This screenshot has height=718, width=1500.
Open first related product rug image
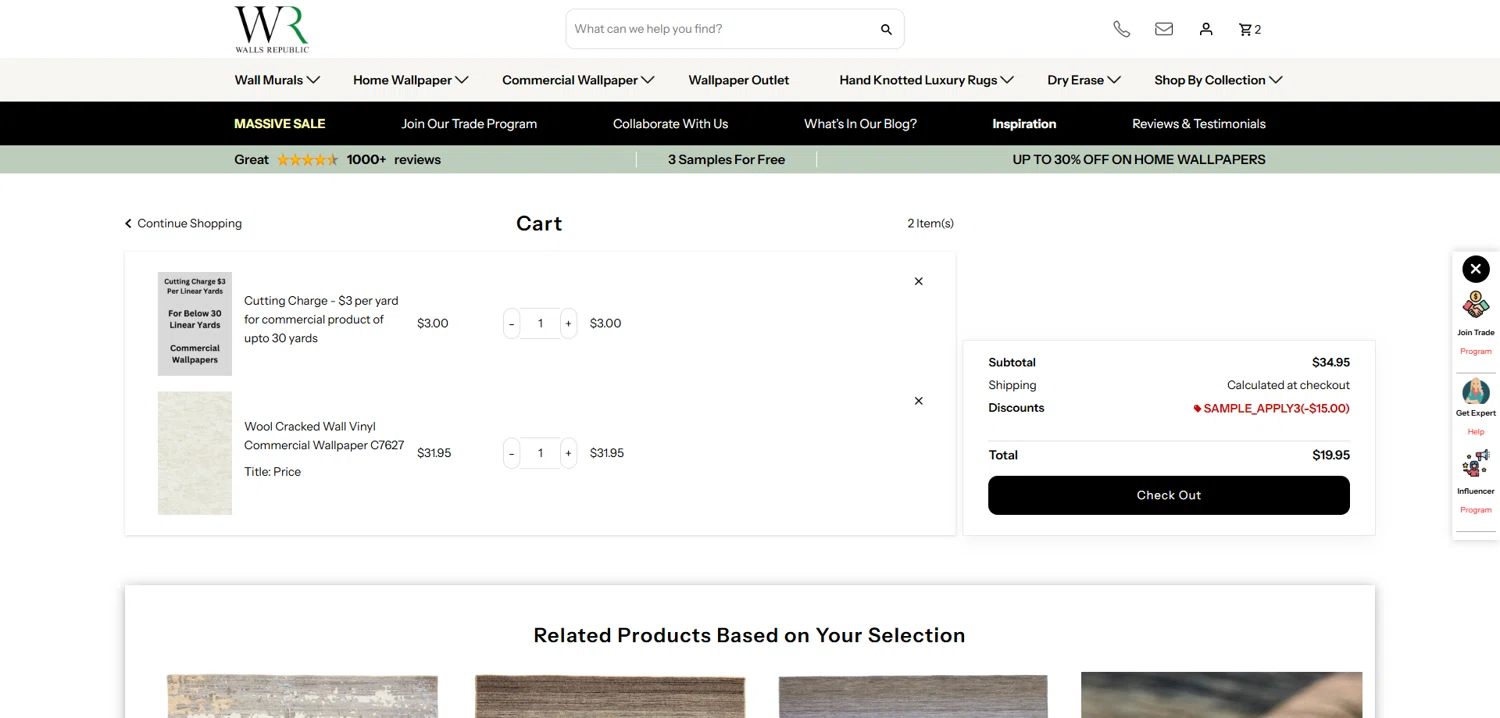302,695
